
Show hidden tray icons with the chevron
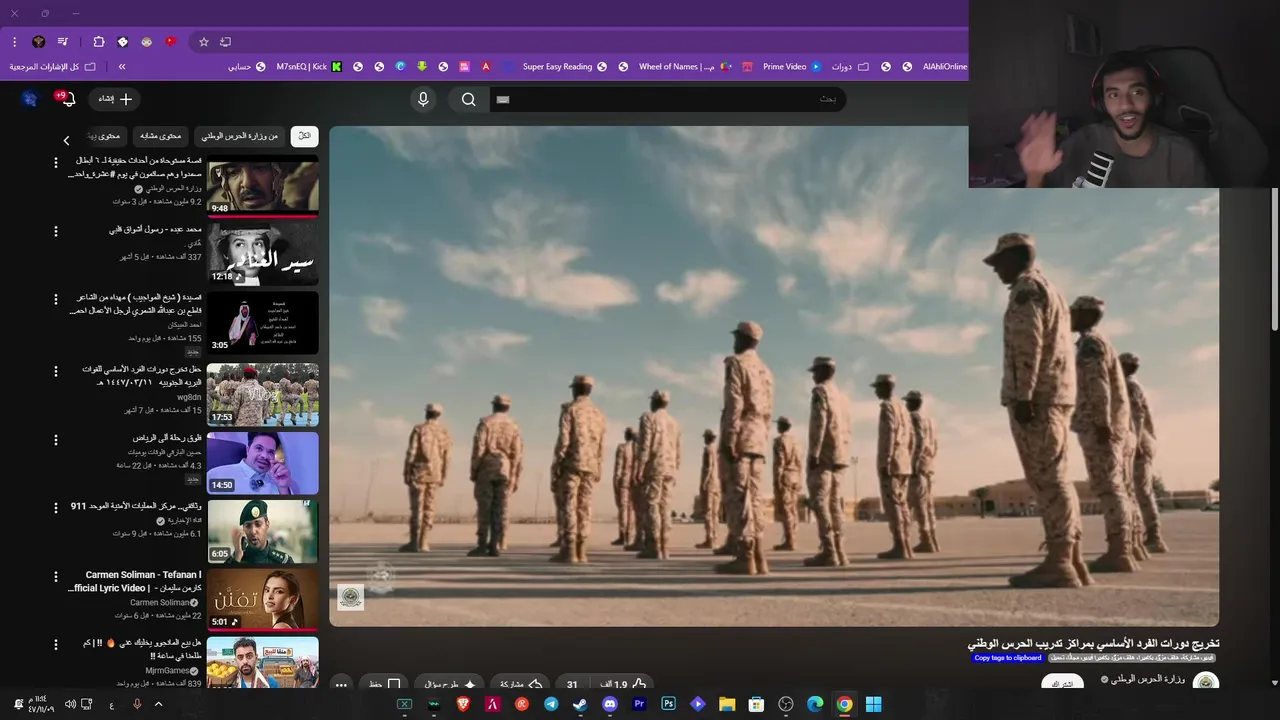coord(158,704)
